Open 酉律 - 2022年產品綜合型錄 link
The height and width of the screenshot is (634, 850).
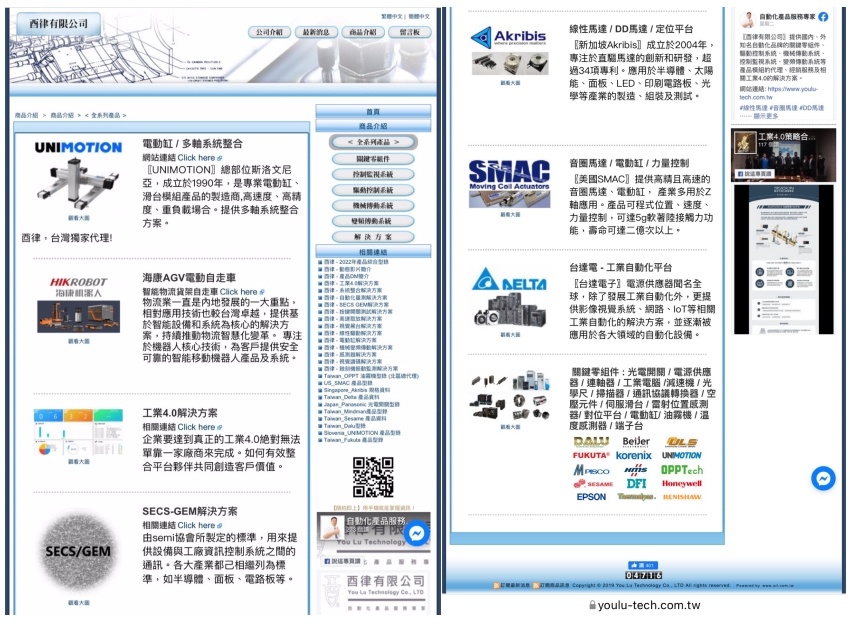point(356,262)
